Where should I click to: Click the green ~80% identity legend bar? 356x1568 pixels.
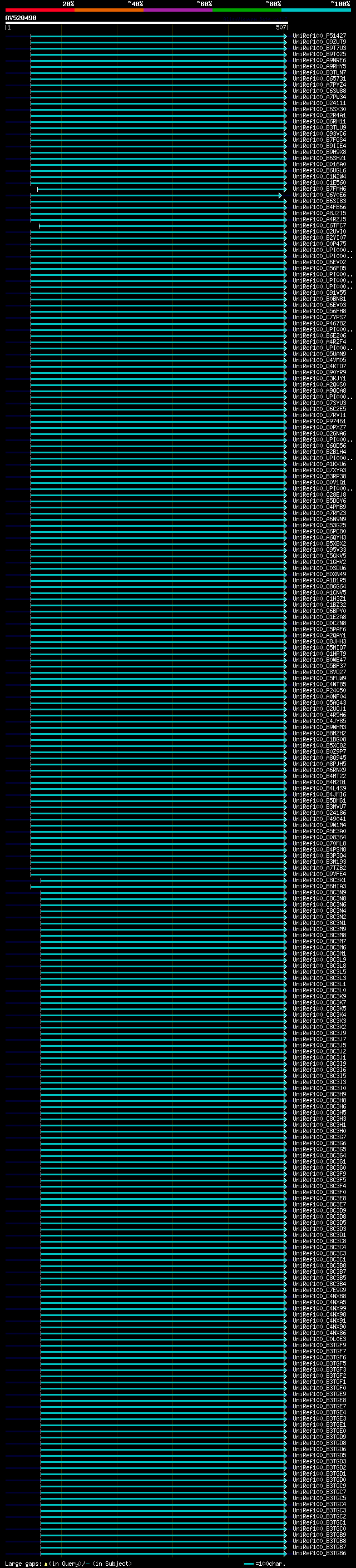tap(247, 10)
